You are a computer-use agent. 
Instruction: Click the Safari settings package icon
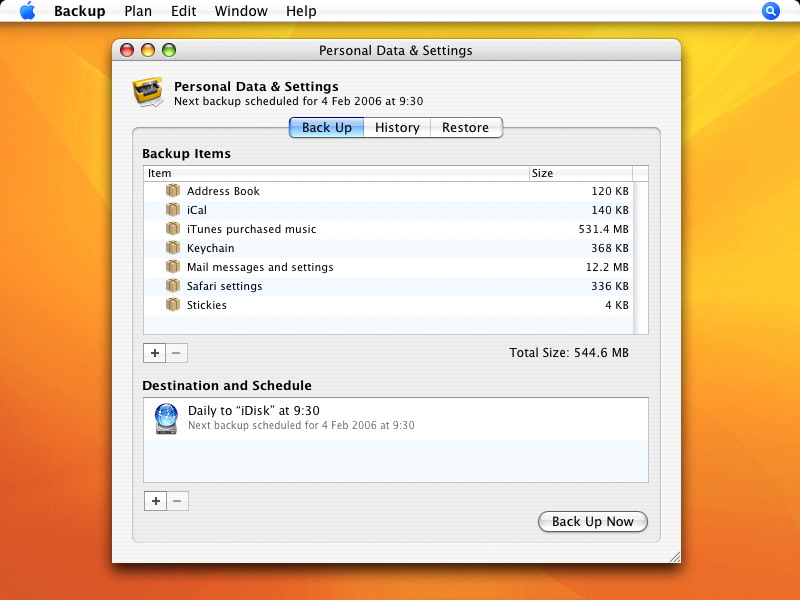(173, 286)
